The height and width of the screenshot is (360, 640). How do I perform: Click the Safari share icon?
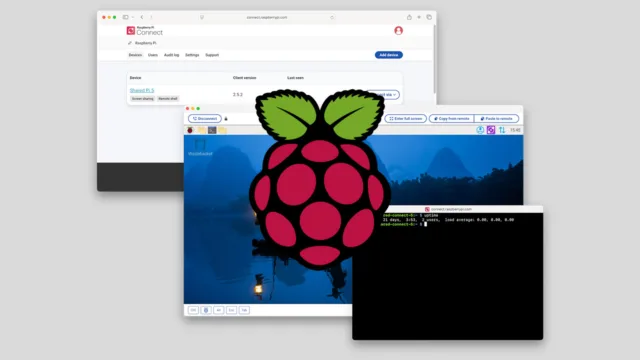(409, 17)
